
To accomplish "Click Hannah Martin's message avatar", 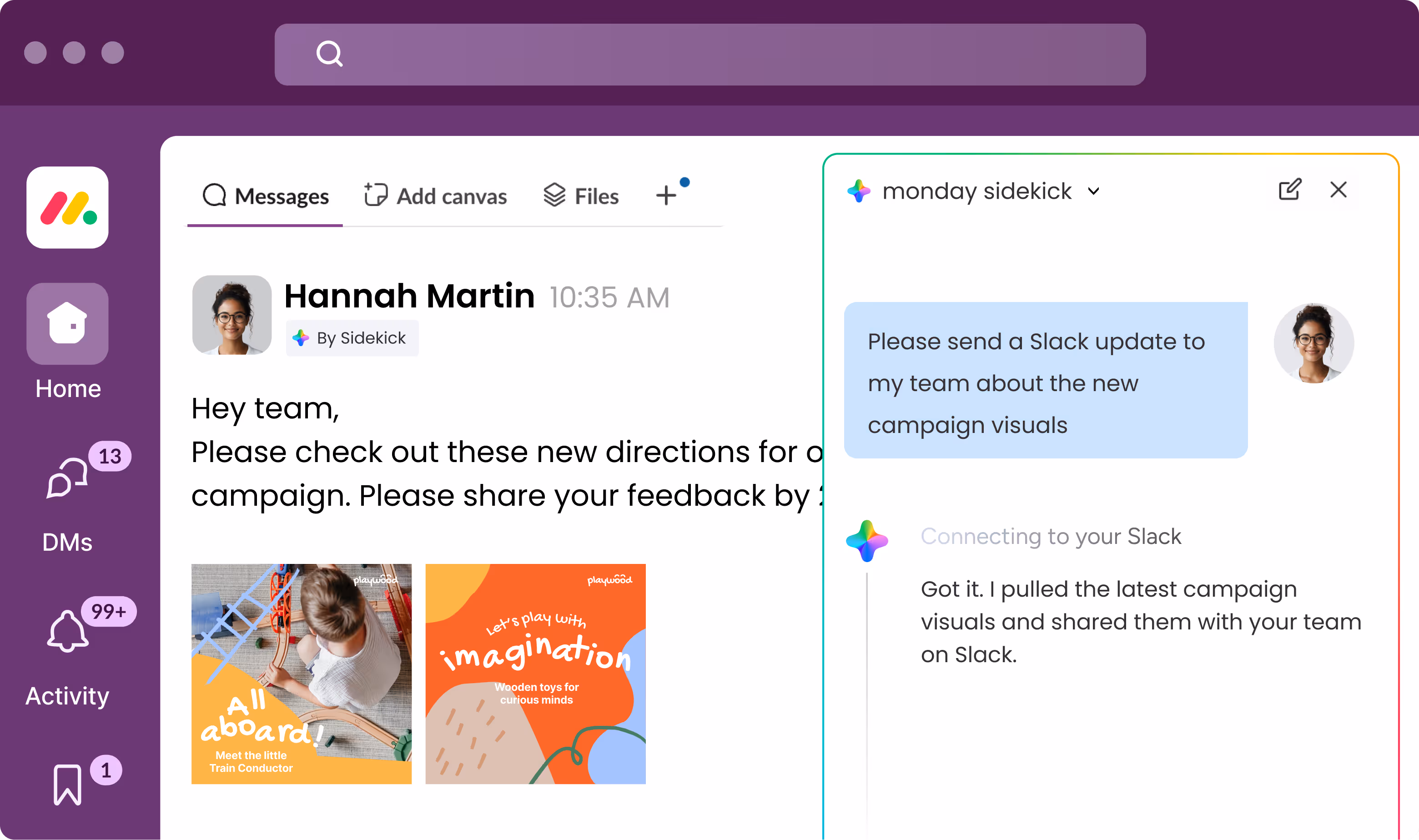I will 231,315.
